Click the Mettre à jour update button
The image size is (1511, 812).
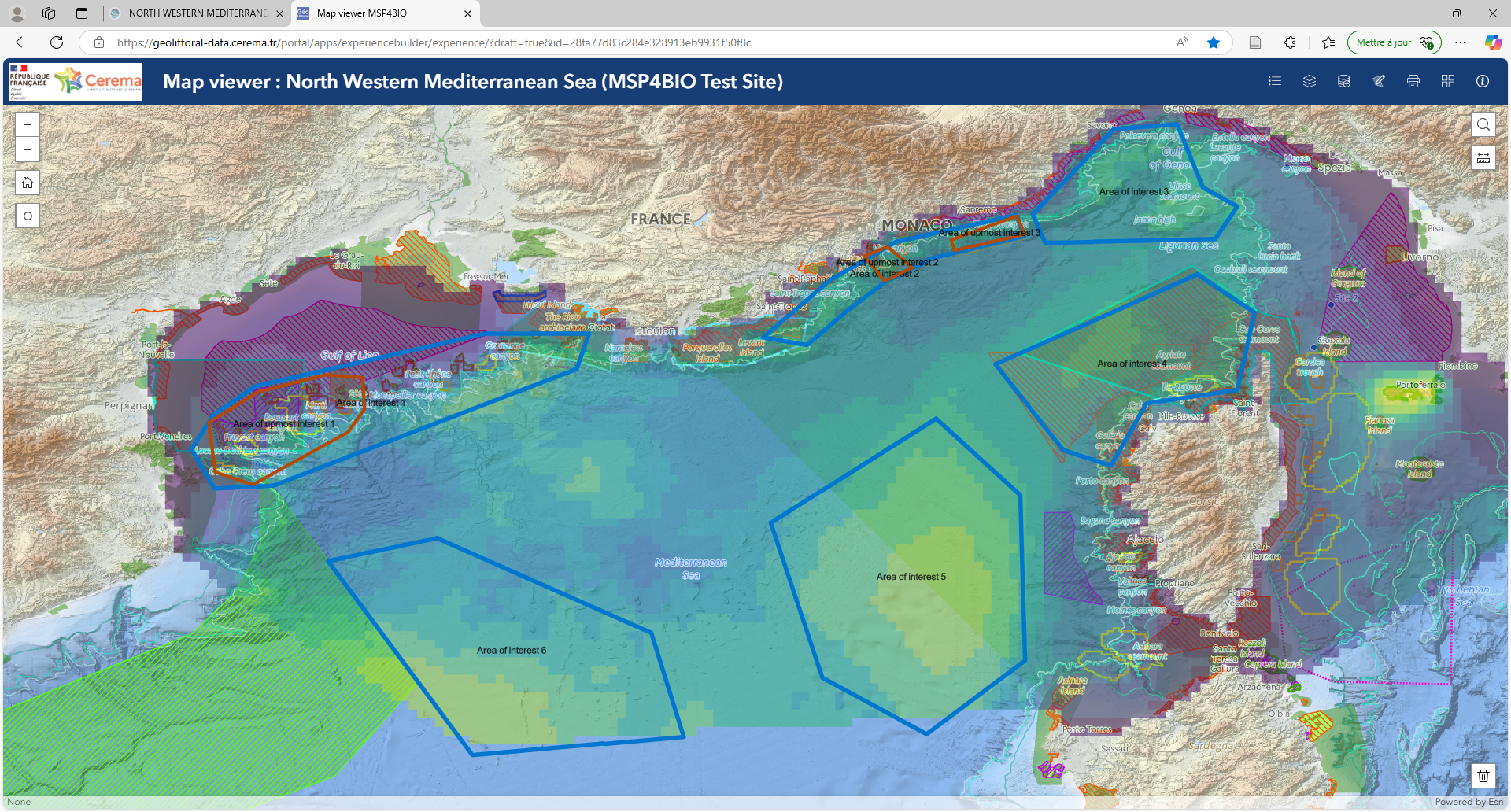pyautogui.click(x=1394, y=42)
